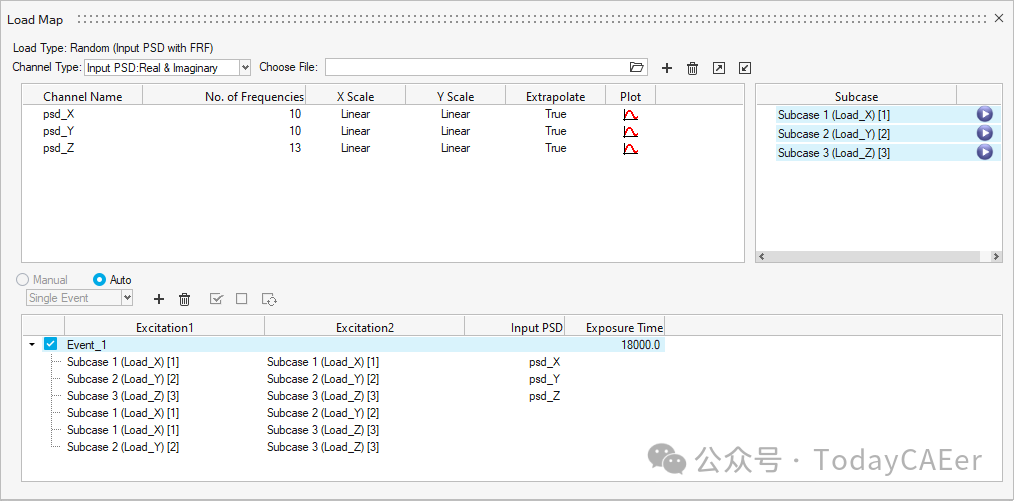Select Subcase 1 (Load_X) [1] in Subcase list
Viewport: 1014px width, 501px height.
[834, 114]
